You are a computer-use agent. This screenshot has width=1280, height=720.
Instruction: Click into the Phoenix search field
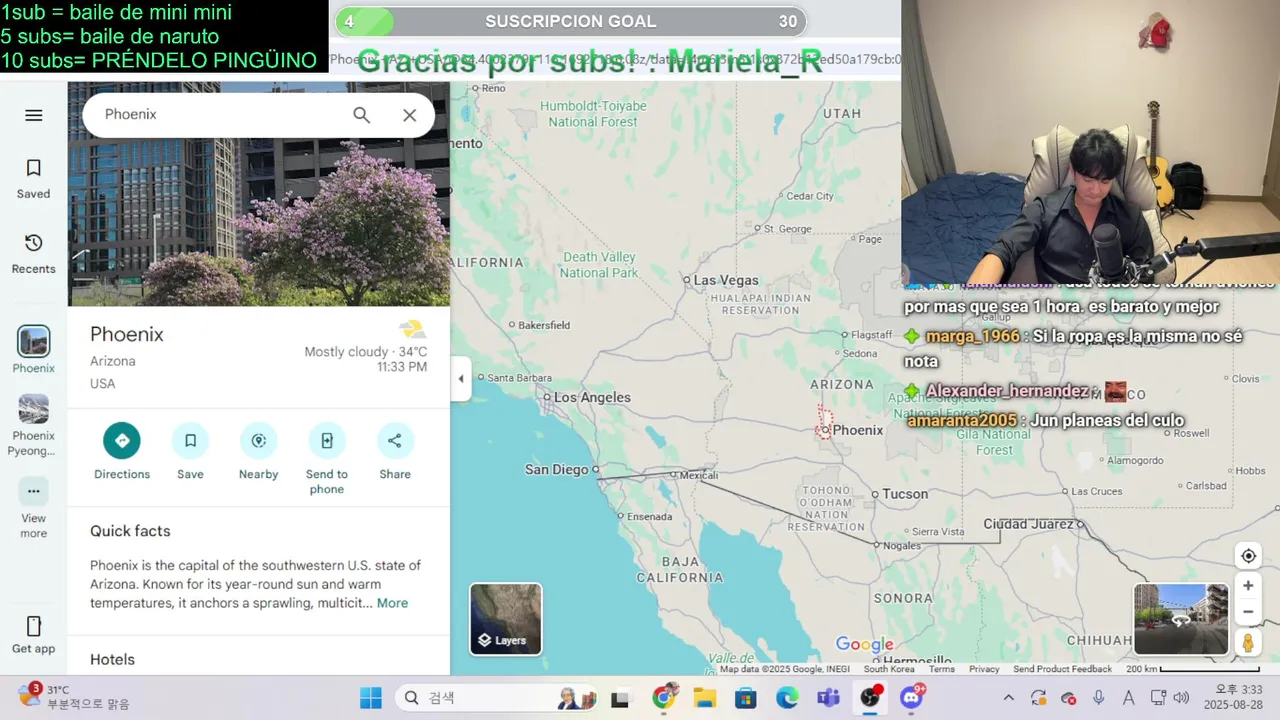point(220,115)
